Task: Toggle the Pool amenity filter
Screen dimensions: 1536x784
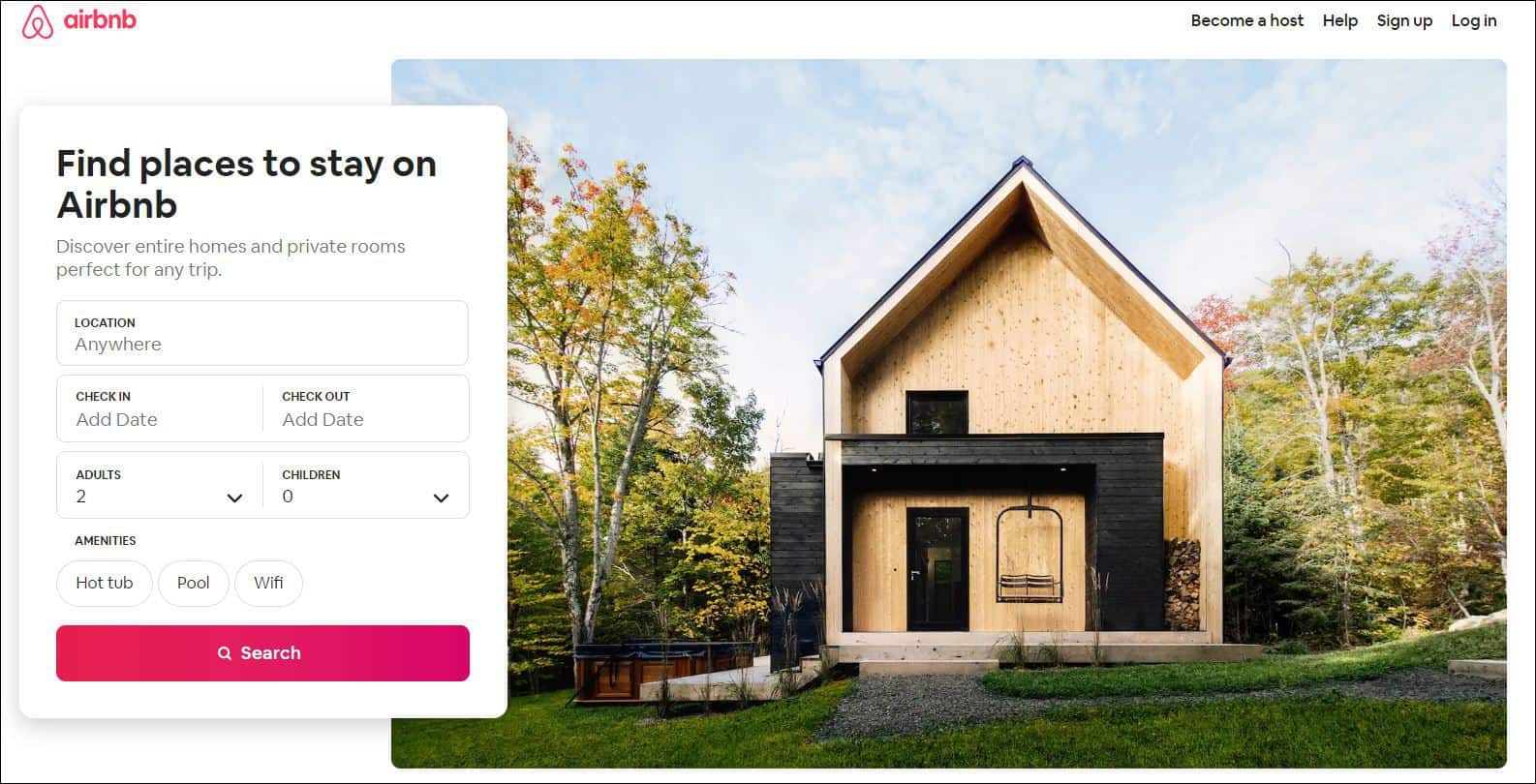Action: (194, 583)
